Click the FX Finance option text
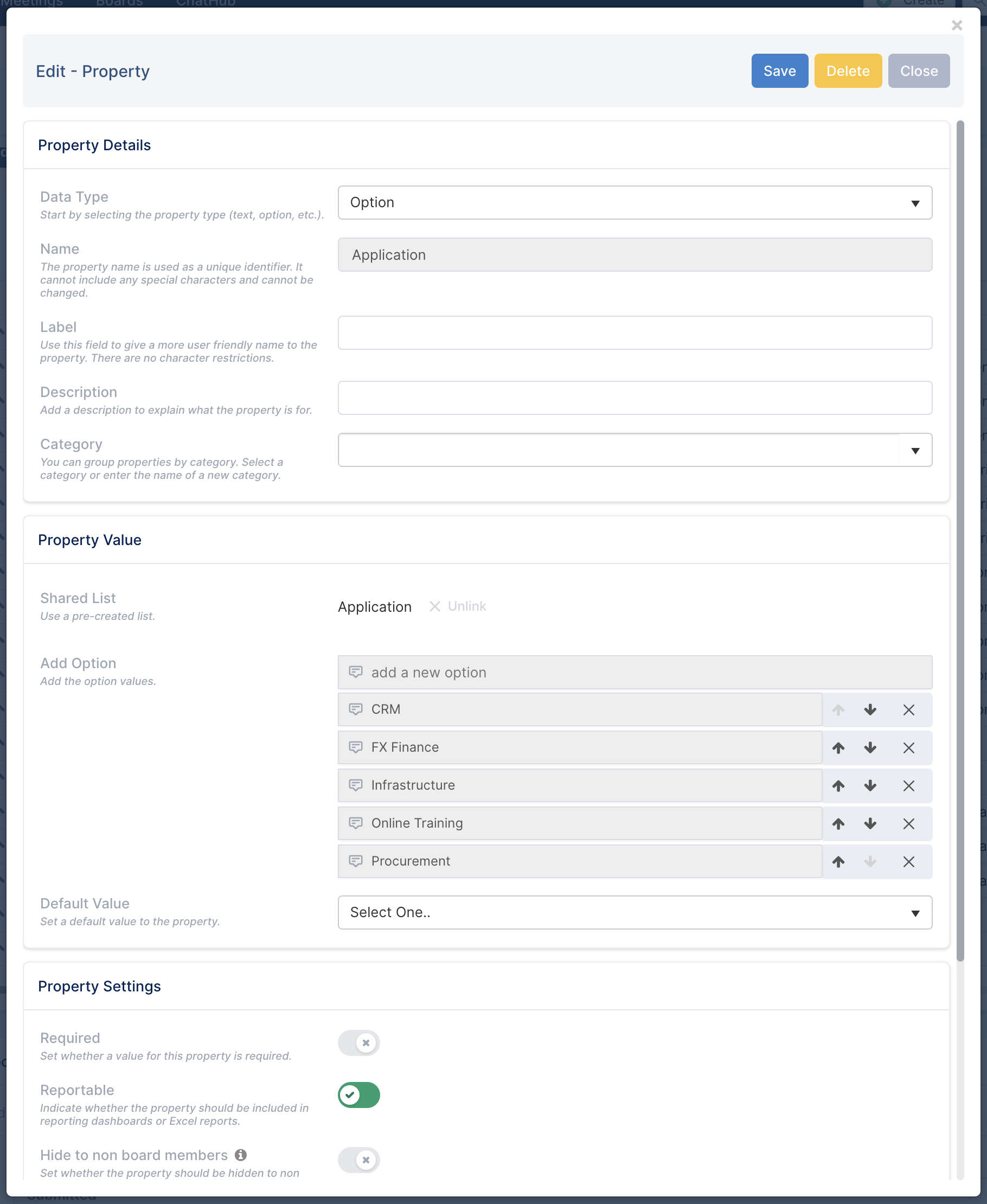 [405, 747]
